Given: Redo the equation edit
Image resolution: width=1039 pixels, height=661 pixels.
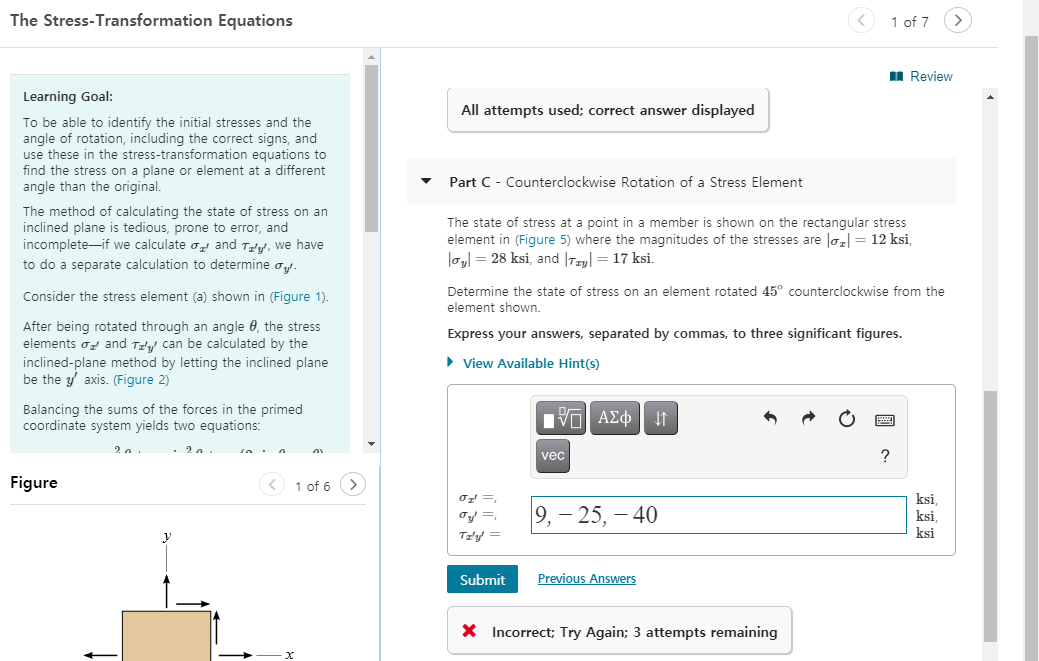Looking at the screenshot, I should [x=808, y=418].
